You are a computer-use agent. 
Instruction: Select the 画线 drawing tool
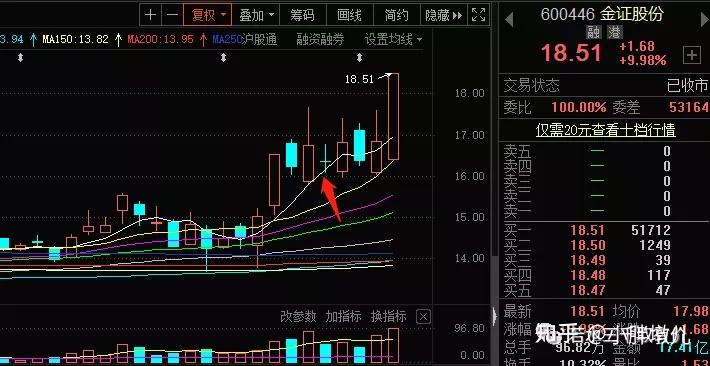click(x=350, y=15)
